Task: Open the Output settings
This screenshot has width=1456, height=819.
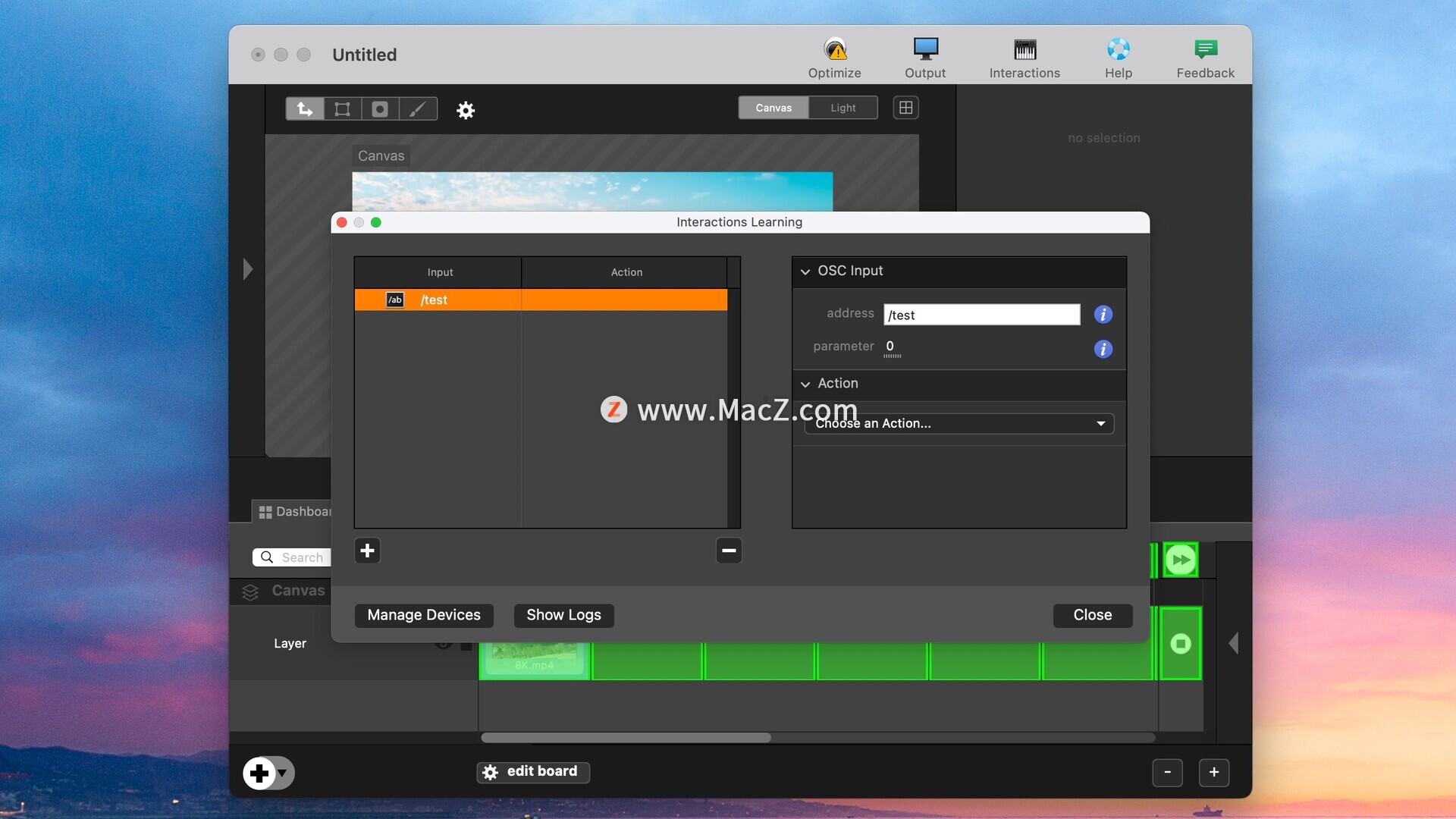Action: [925, 58]
